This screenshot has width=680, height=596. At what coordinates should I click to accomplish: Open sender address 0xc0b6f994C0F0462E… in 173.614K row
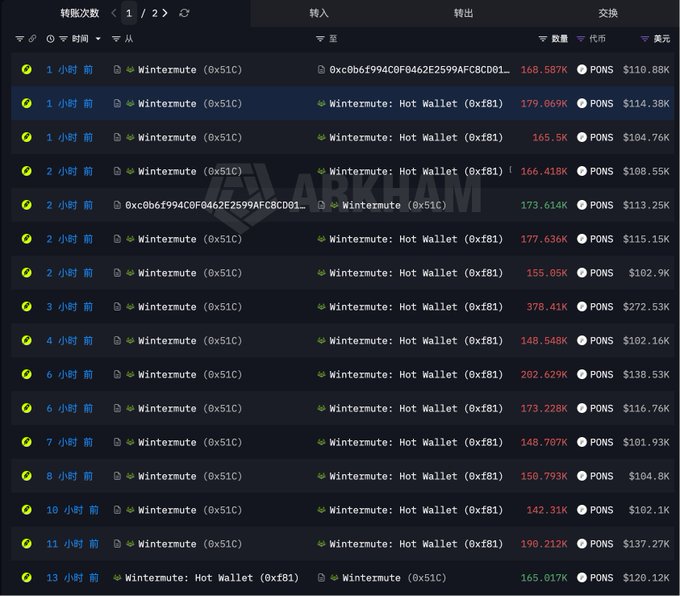click(215, 205)
